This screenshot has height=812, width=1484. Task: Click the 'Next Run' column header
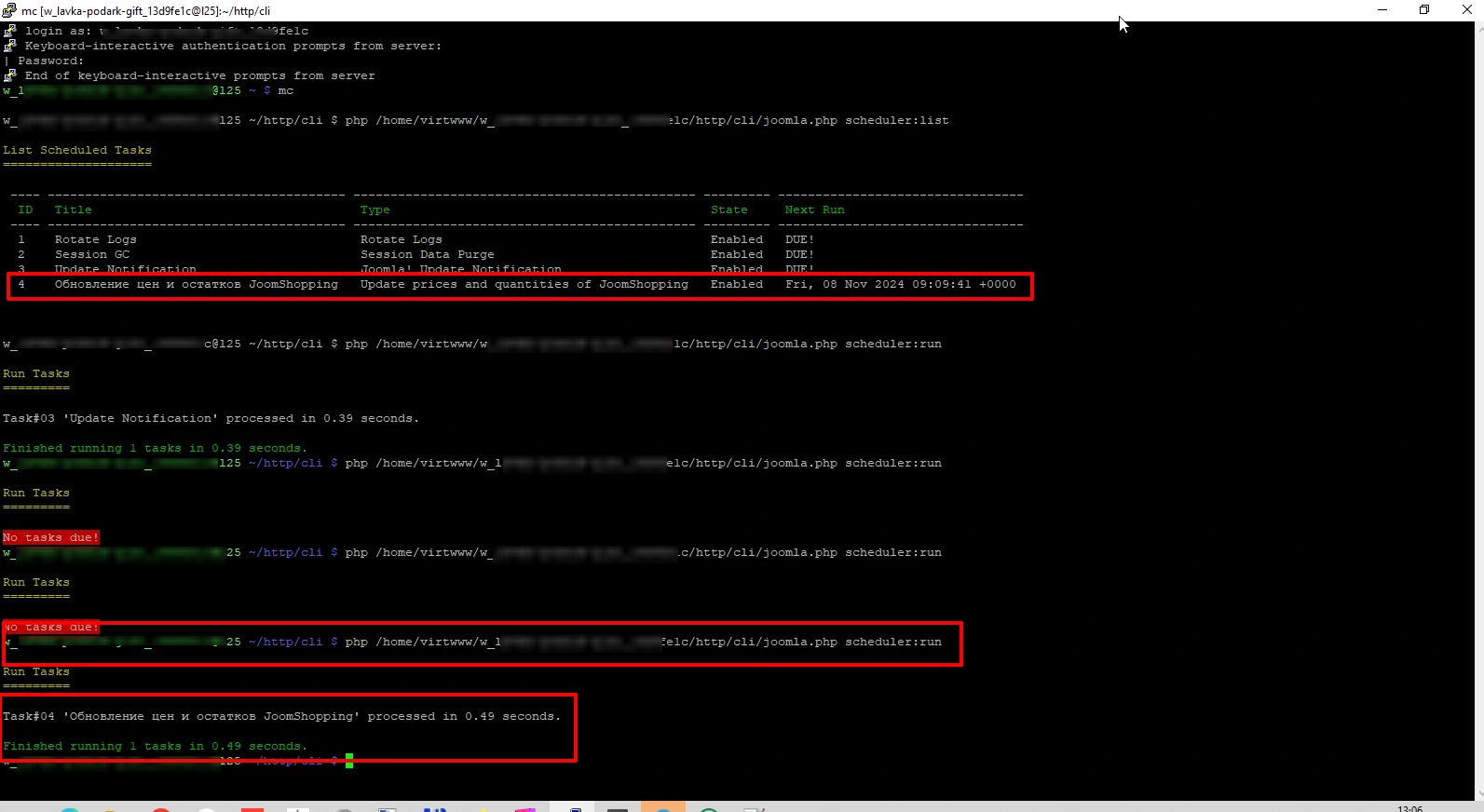pyautogui.click(x=814, y=210)
